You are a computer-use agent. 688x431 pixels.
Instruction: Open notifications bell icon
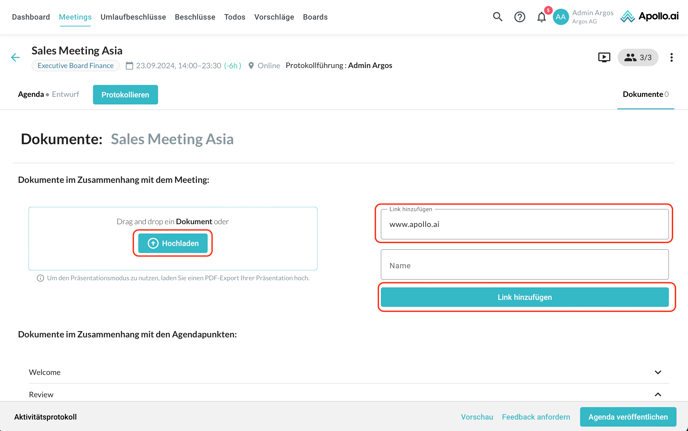coord(542,17)
